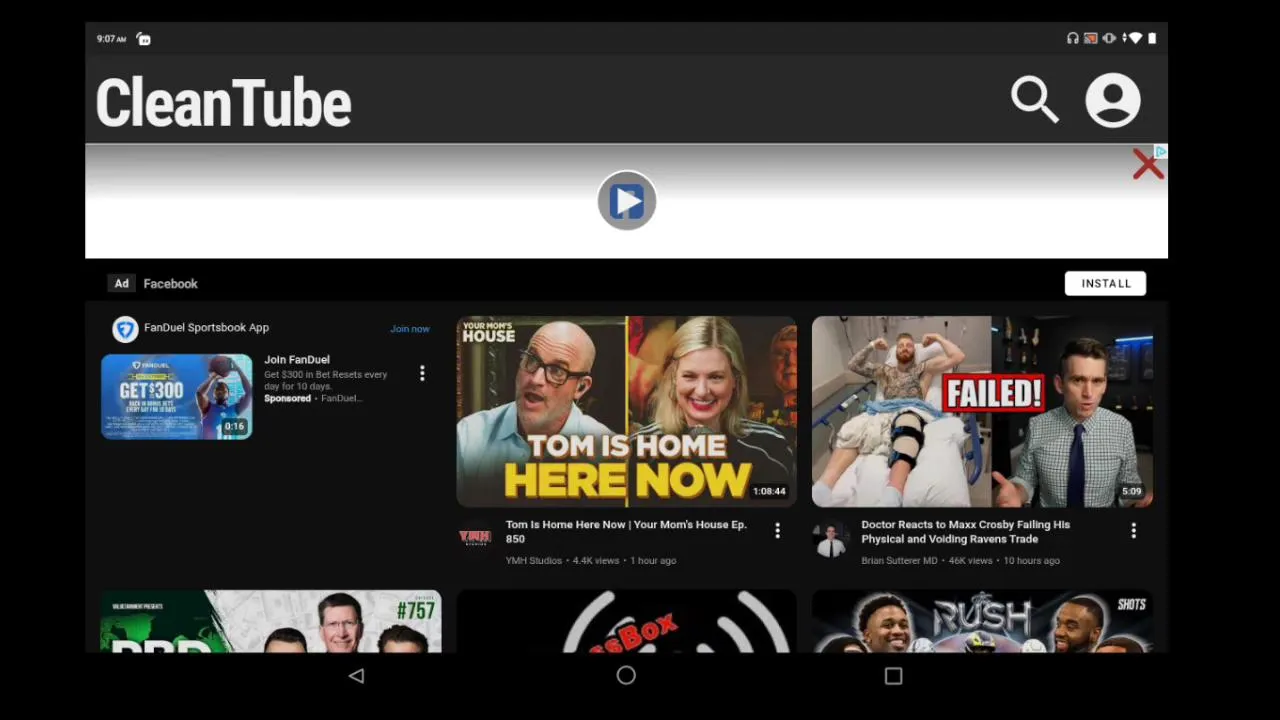Click the CleanTube app title
The height and width of the screenshot is (720, 1280).
(223, 102)
